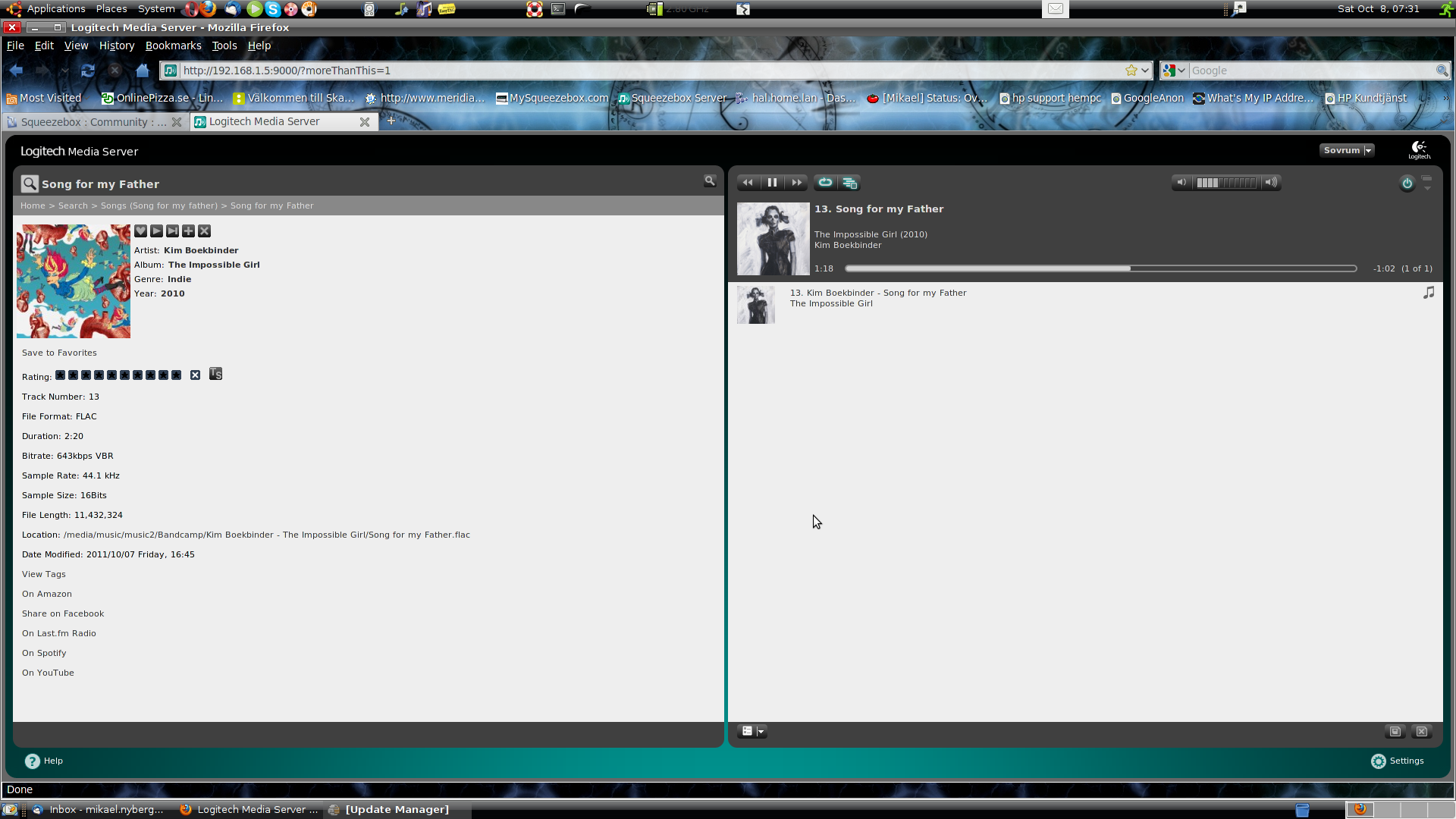The width and height of the screenshot is (1456, 819).
Task: Click the Kim Boekbinder artist link
Action: point(201,250)
